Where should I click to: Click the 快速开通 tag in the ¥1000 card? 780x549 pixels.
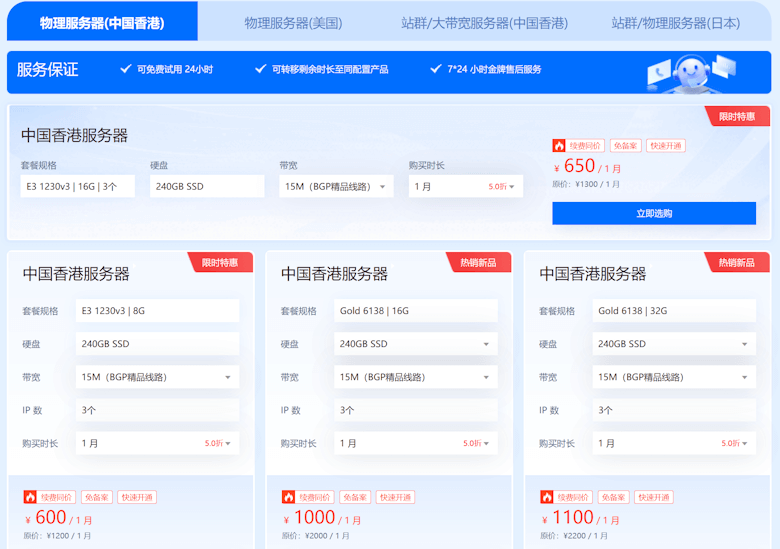point(394,497)
